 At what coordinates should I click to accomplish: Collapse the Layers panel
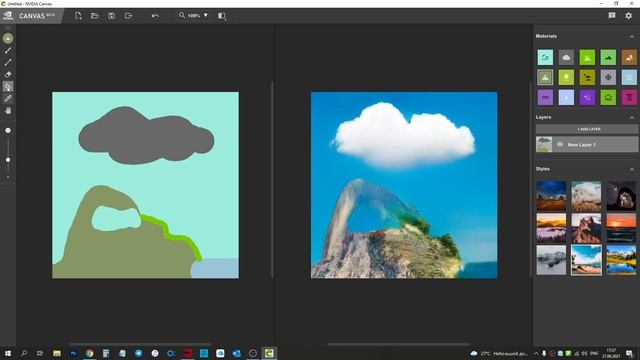(x=632, y=117)
